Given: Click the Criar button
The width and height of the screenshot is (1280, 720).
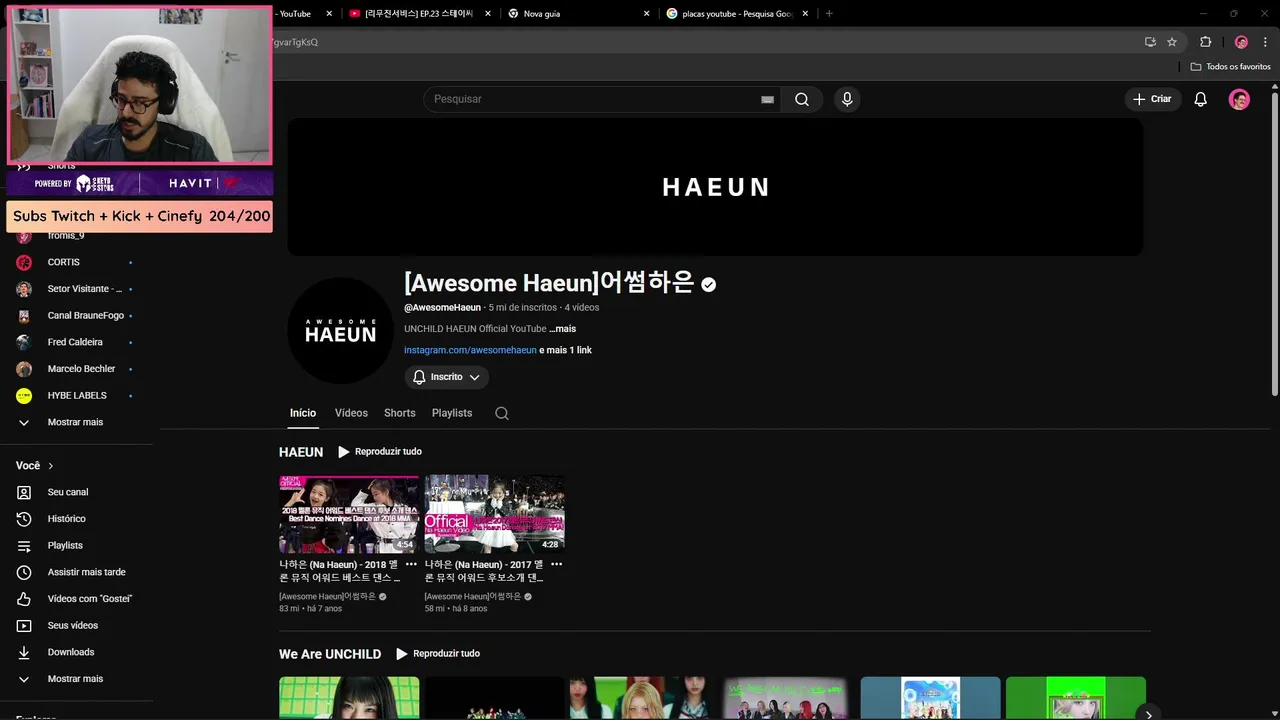Looking at the screenshot, I should 1153,99.
